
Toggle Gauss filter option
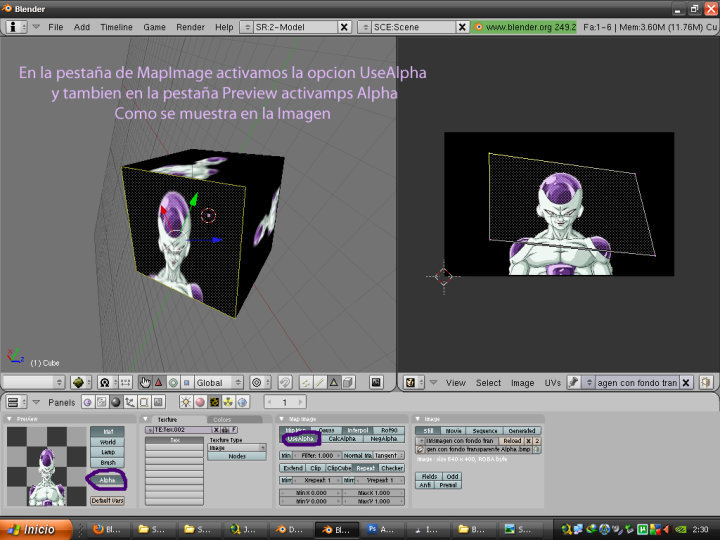[x=326, y=430]
